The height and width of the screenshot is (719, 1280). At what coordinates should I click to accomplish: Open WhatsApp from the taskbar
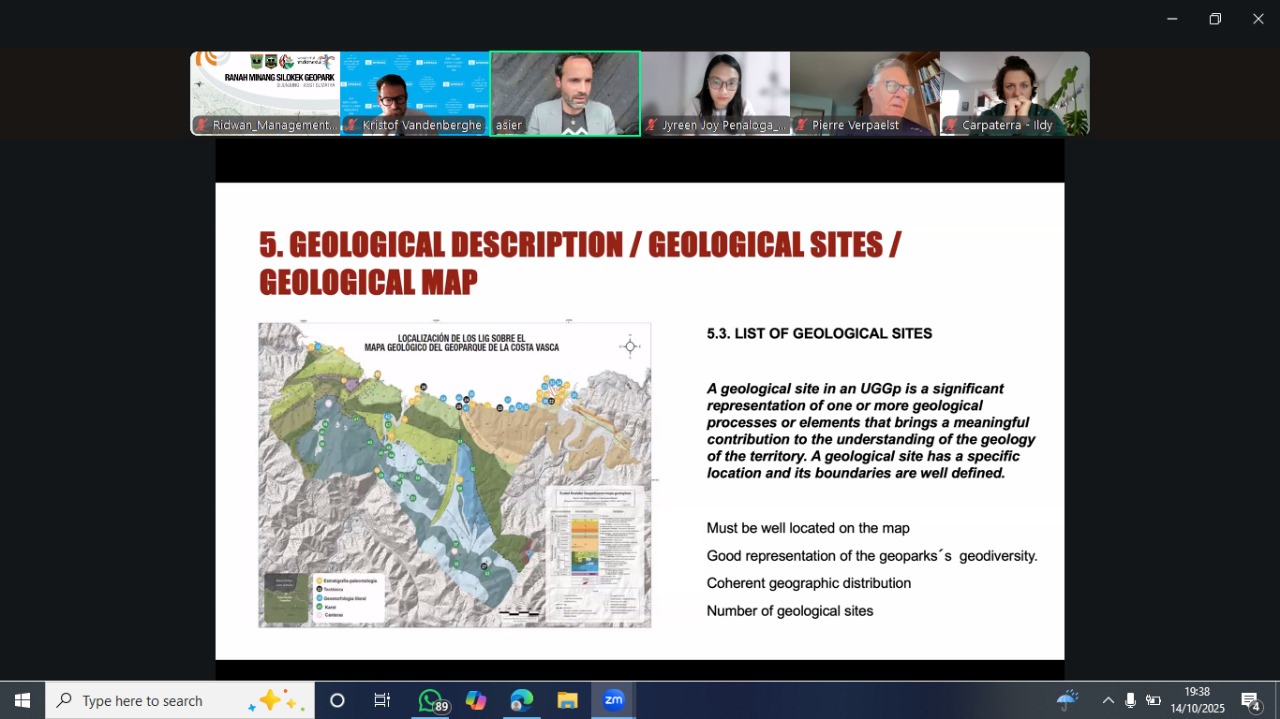[x=430, y=701]
